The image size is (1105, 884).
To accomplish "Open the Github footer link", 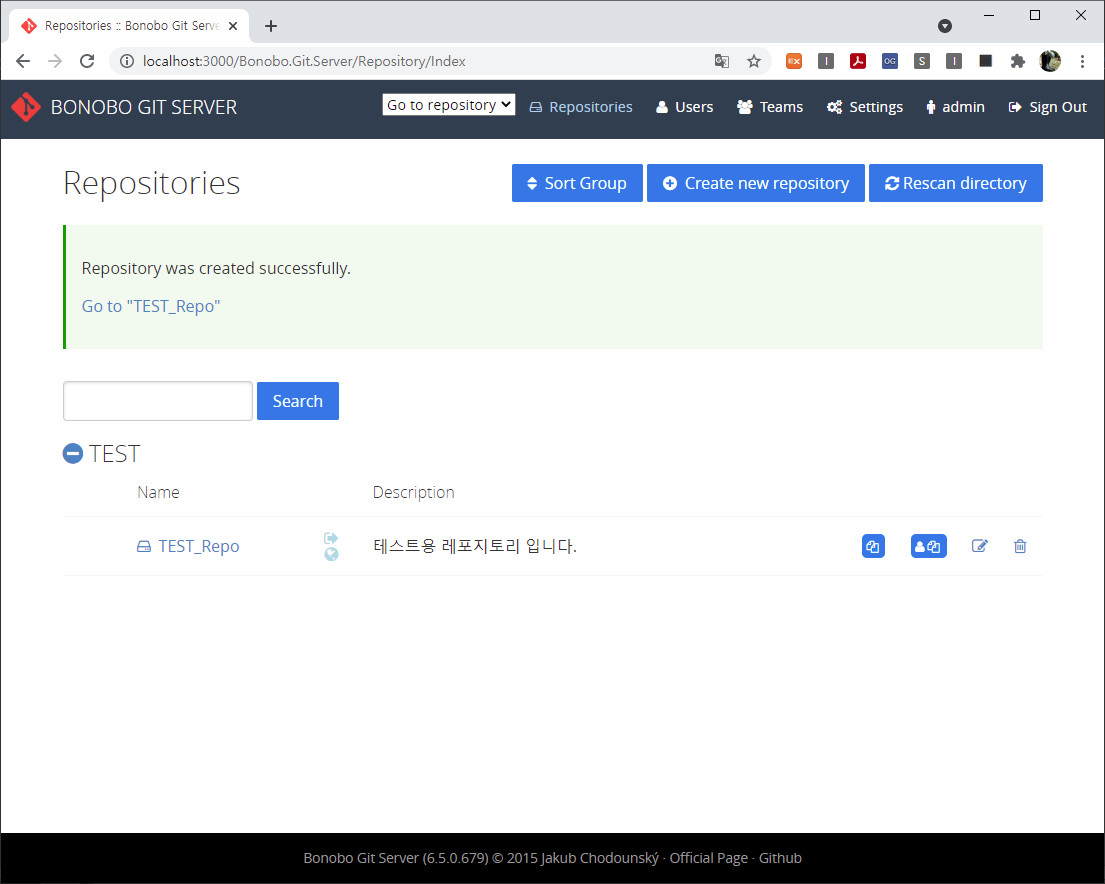I will pos(780,858).
